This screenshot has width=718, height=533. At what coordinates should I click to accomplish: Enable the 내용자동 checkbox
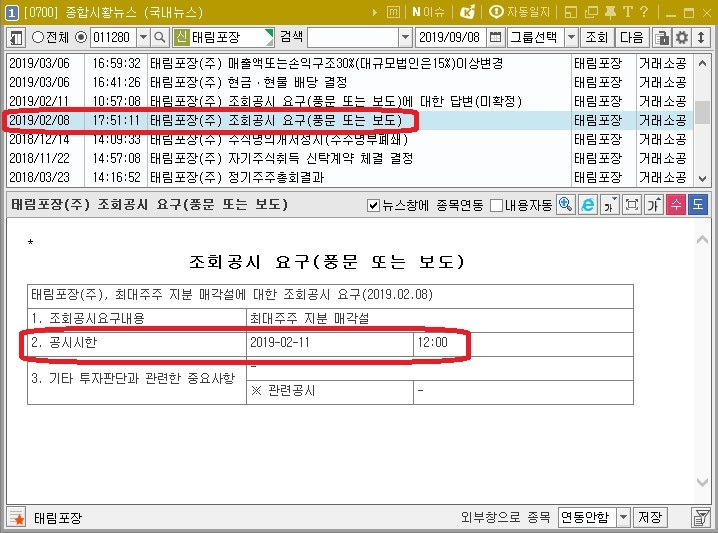click(496, 205)
